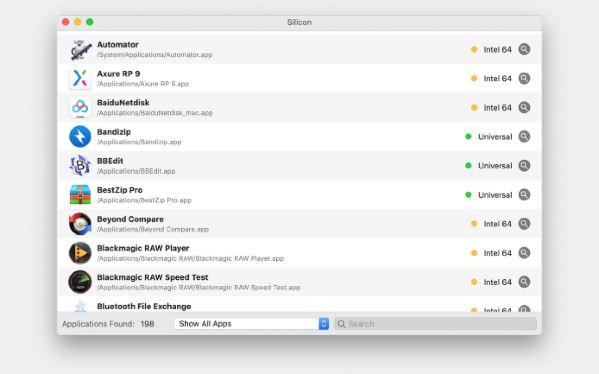The image size is (599, 374).
Task: Select the Blackmagic RAW Speed Test name
Action: pyautogui.click(x=152, y=277)
